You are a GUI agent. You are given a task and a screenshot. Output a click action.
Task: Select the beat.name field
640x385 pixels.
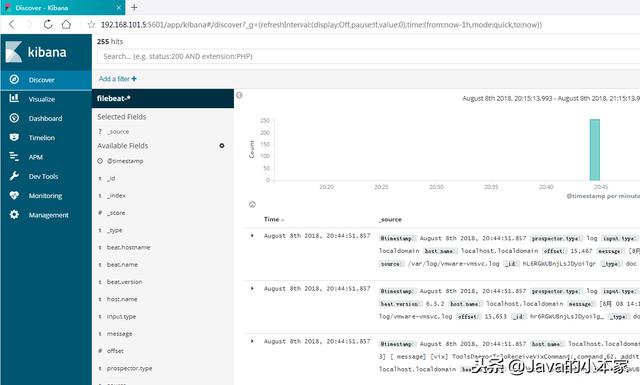[x=122, y=265]
